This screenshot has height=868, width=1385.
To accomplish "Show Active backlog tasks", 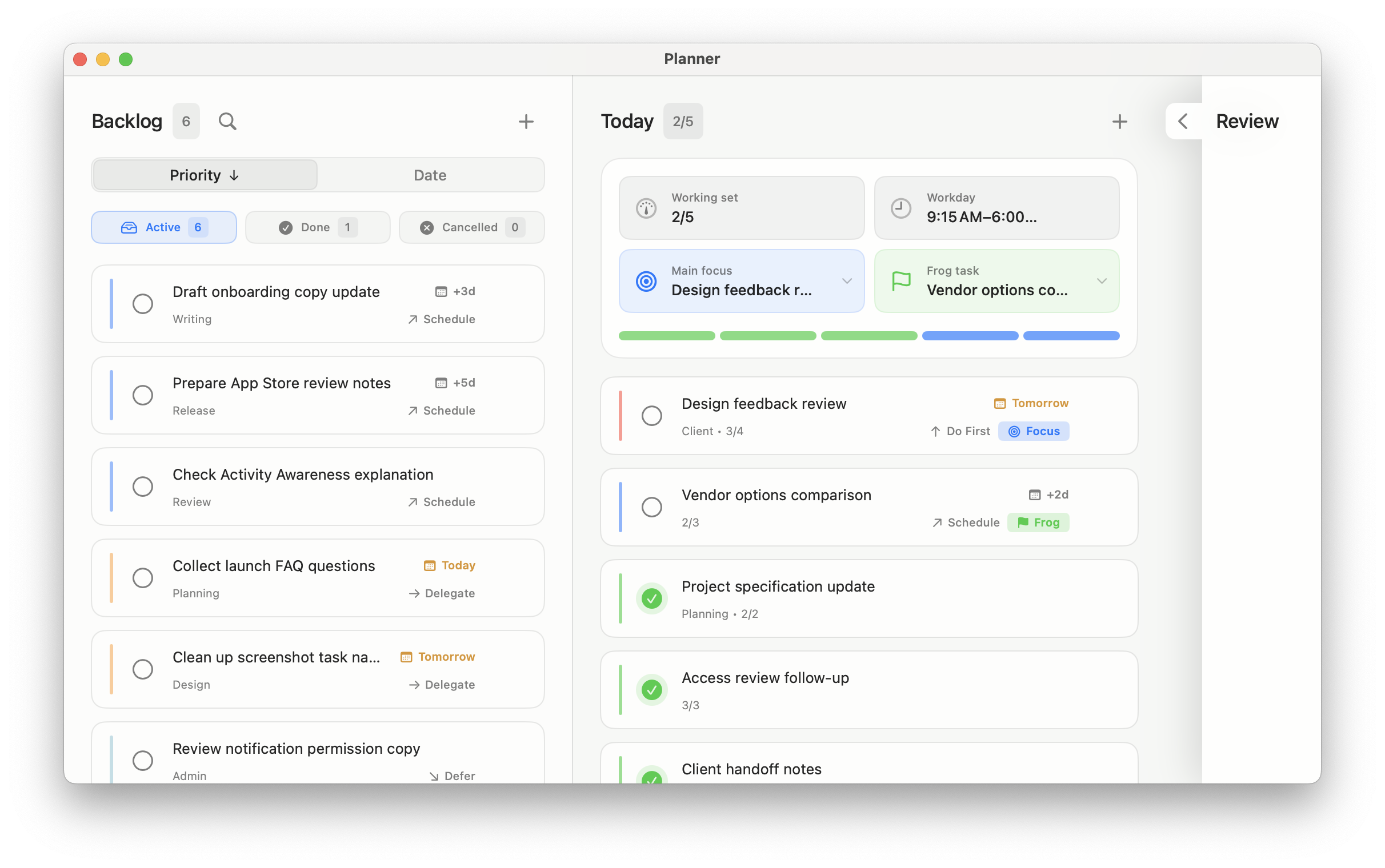I will tap(163, 227).
